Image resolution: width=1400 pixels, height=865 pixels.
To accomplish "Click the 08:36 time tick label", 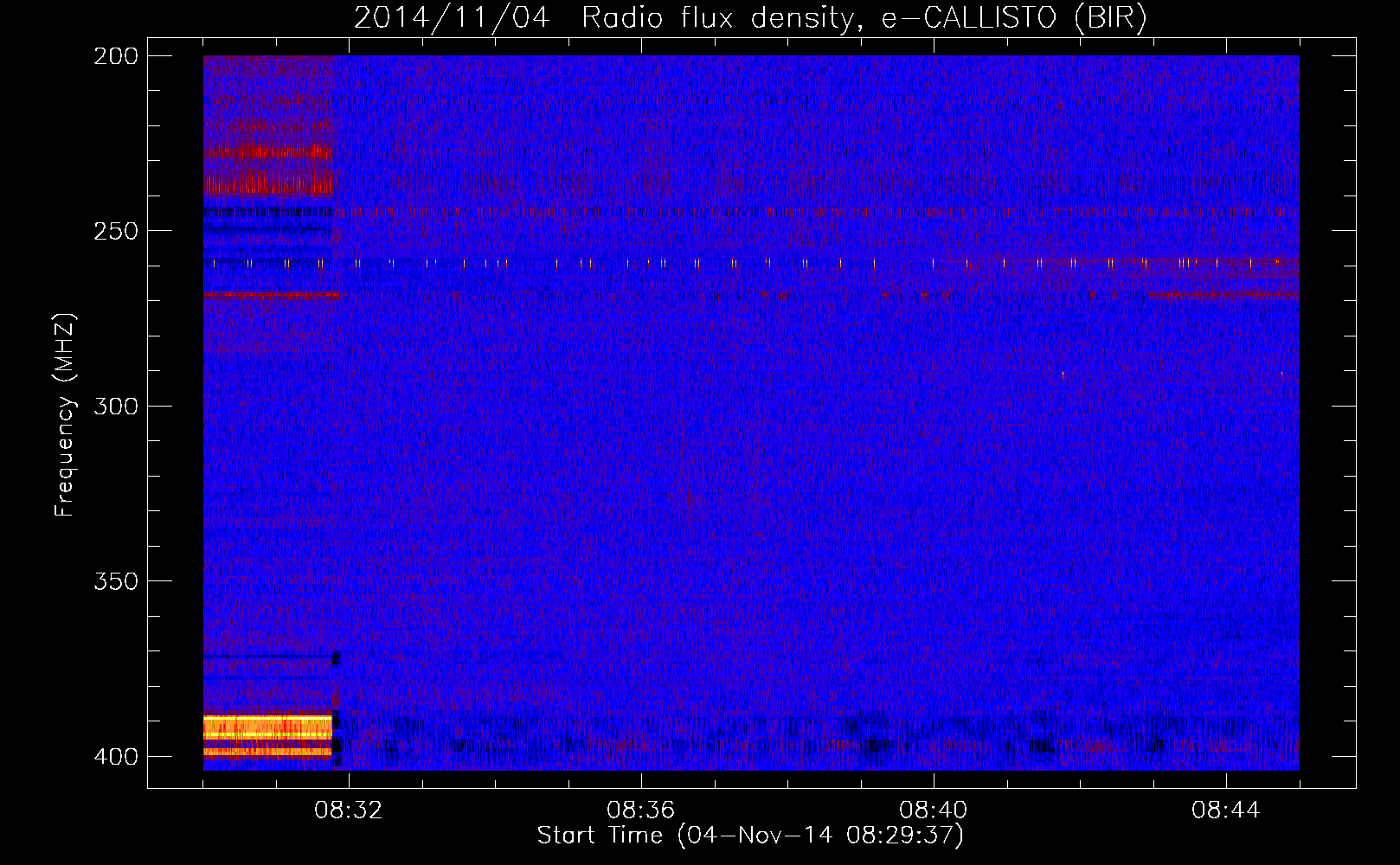I will pos(640,811).
